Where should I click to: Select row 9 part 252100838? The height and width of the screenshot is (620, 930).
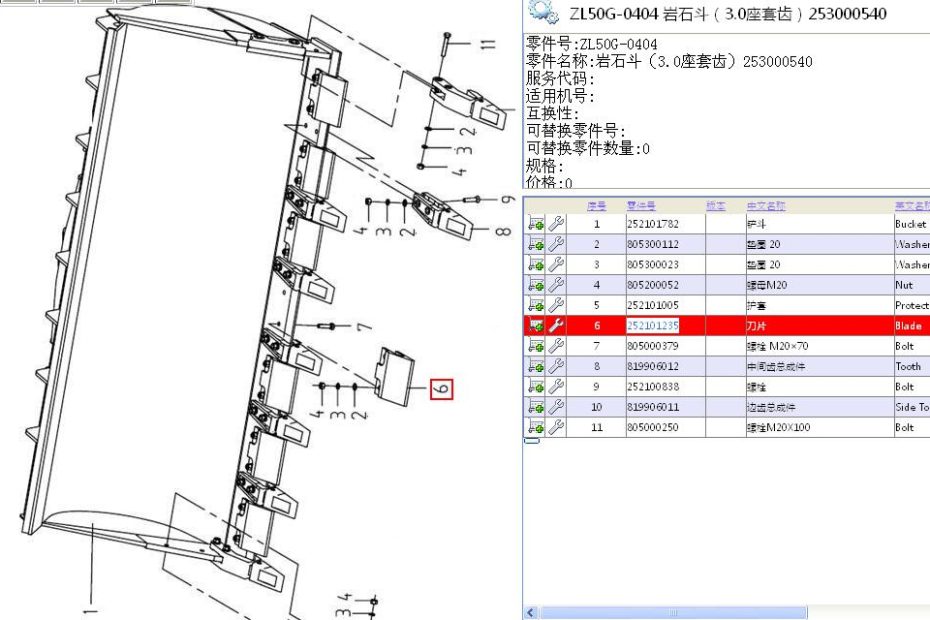[x=653, y=387]
